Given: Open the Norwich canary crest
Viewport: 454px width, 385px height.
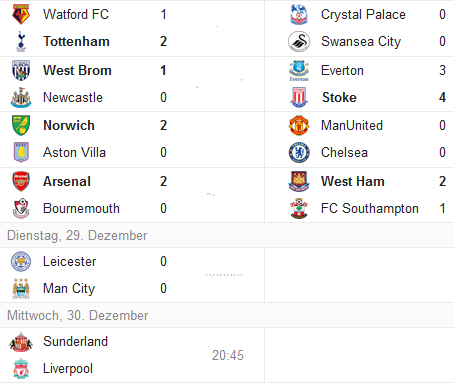Looking at the screenshot, I should click(x=21, y=125).
